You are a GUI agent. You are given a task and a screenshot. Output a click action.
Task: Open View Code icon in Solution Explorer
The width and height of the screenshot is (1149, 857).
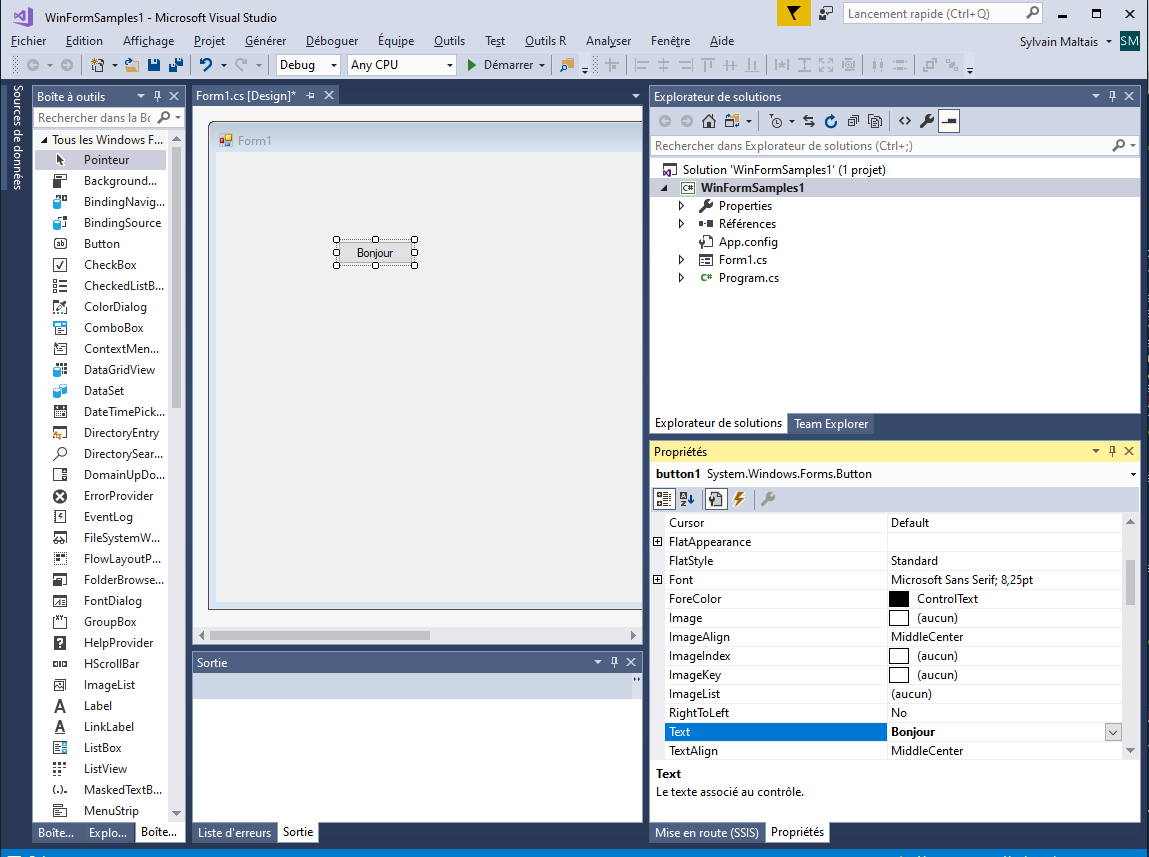904,121
